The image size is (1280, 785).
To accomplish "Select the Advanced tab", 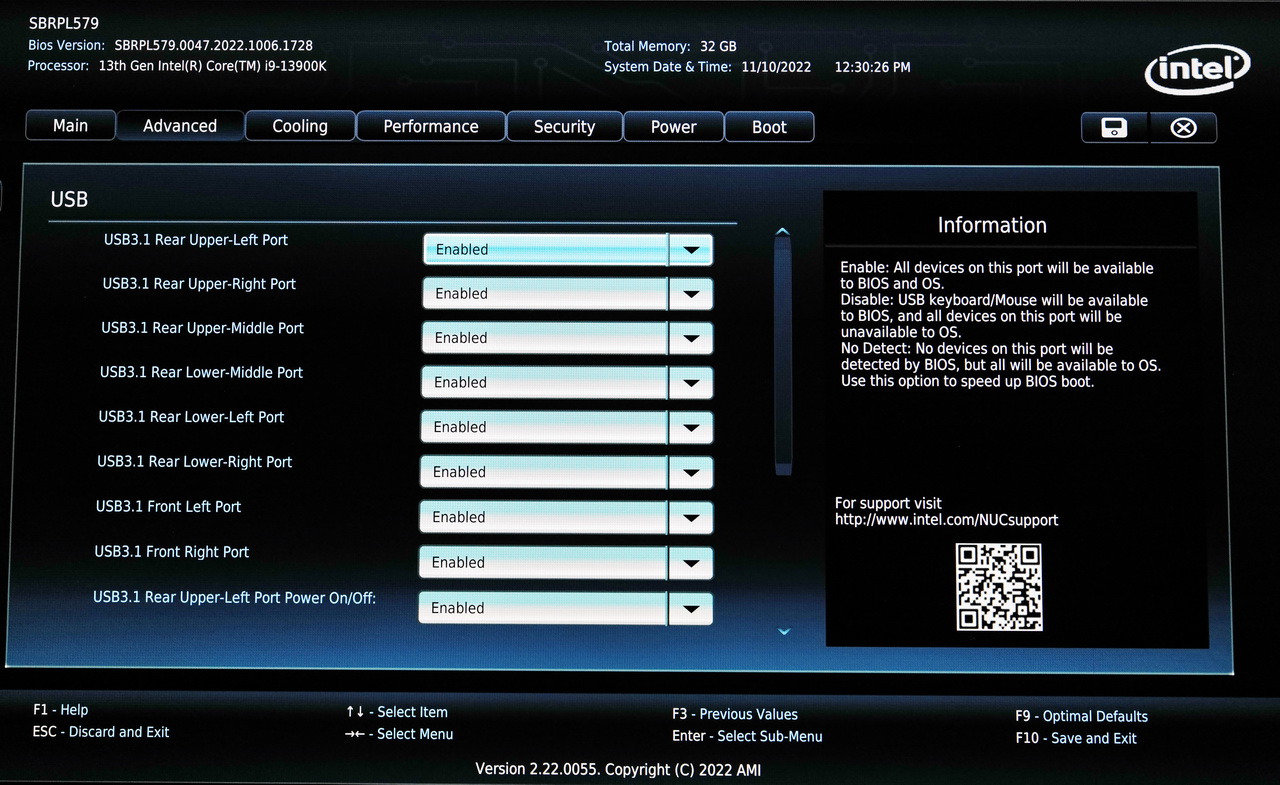I will (180, 126).
